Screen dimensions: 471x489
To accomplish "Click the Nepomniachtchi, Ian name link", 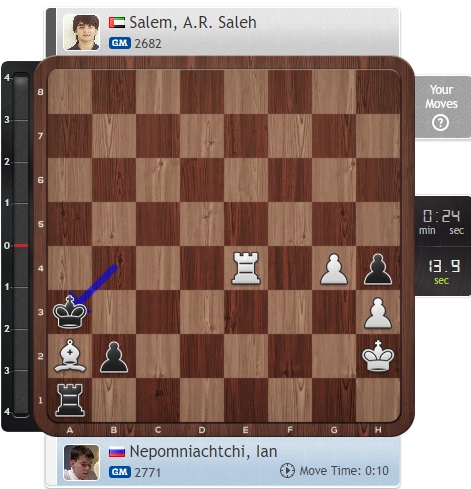I will click(203, 452).
